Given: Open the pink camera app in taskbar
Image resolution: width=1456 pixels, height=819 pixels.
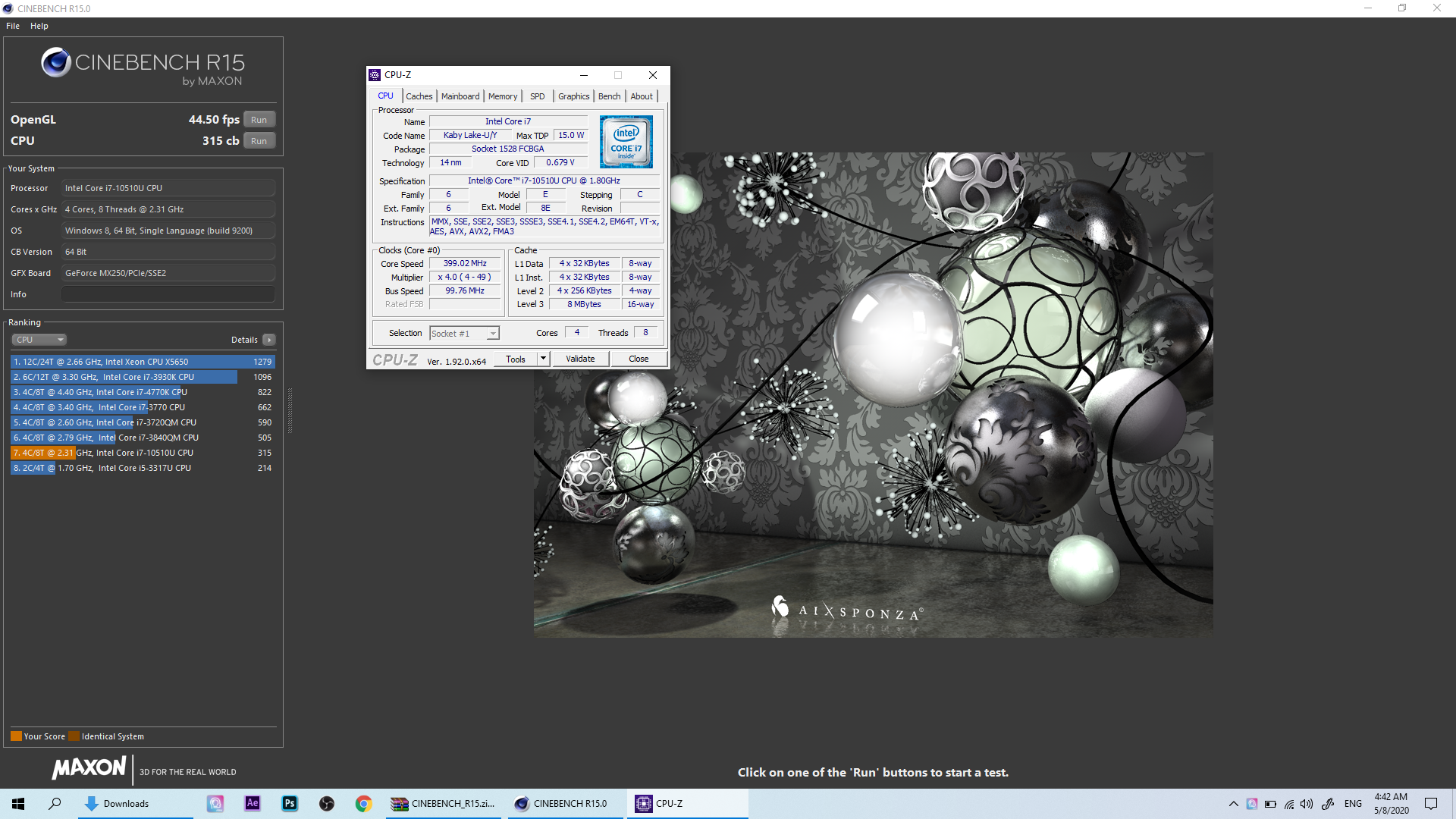Looking at the screenshot, I should (215, 804).
